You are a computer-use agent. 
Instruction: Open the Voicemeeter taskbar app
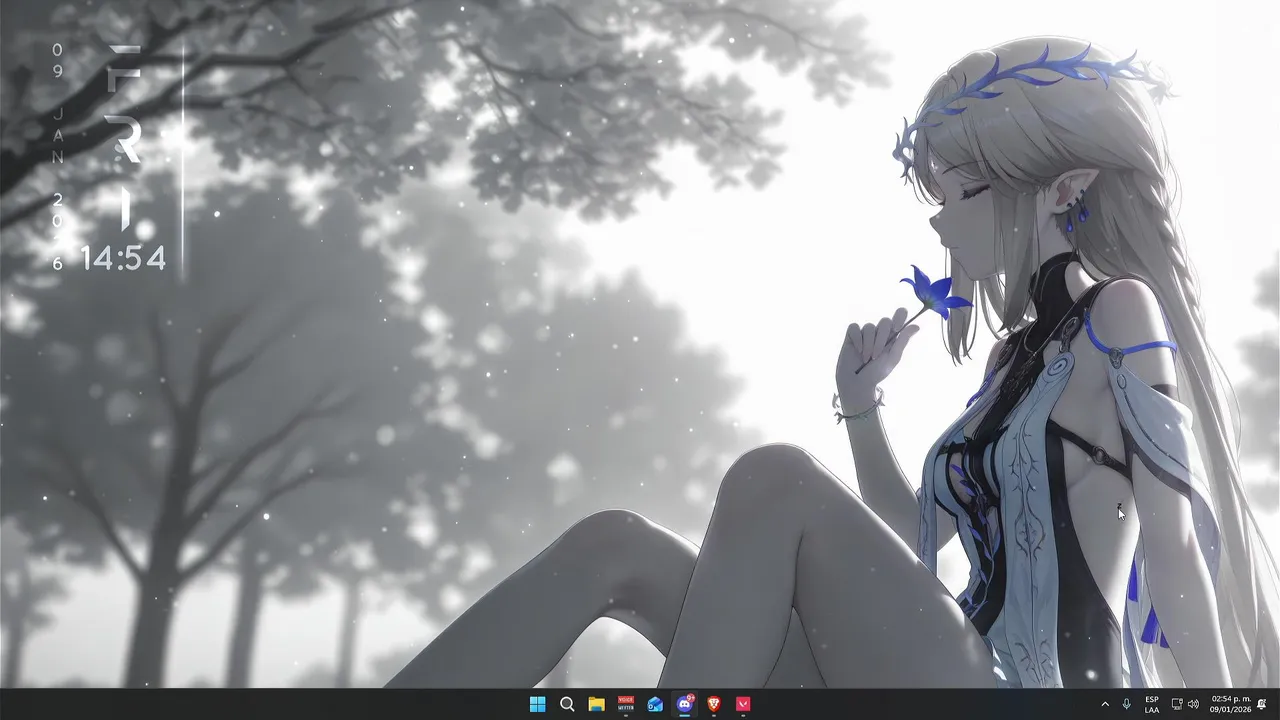click(x=626, y=704)
